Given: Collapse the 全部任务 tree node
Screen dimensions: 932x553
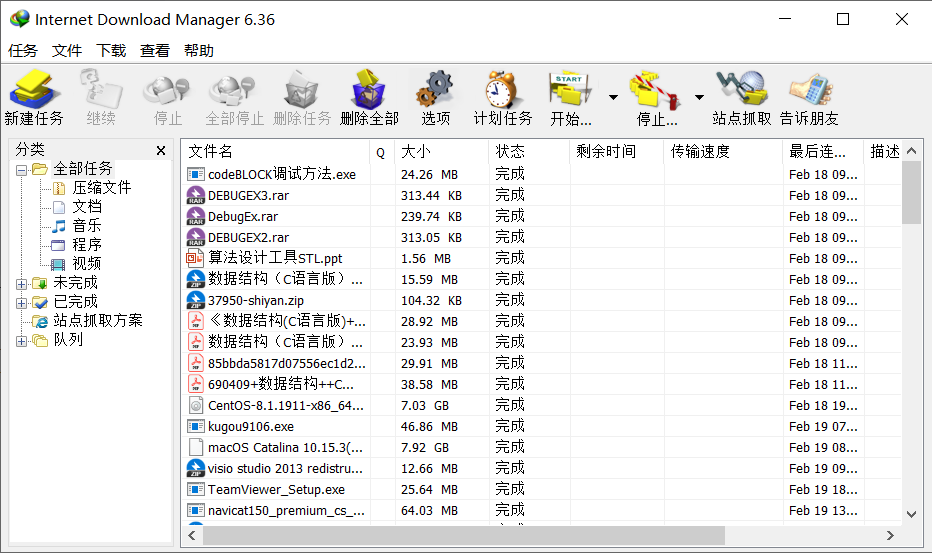Looking at the screenshot, I should tap(22, 169).
